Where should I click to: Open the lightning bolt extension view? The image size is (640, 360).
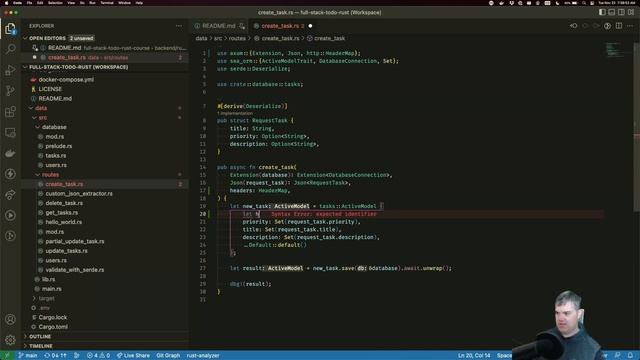[x=10, y=174]
